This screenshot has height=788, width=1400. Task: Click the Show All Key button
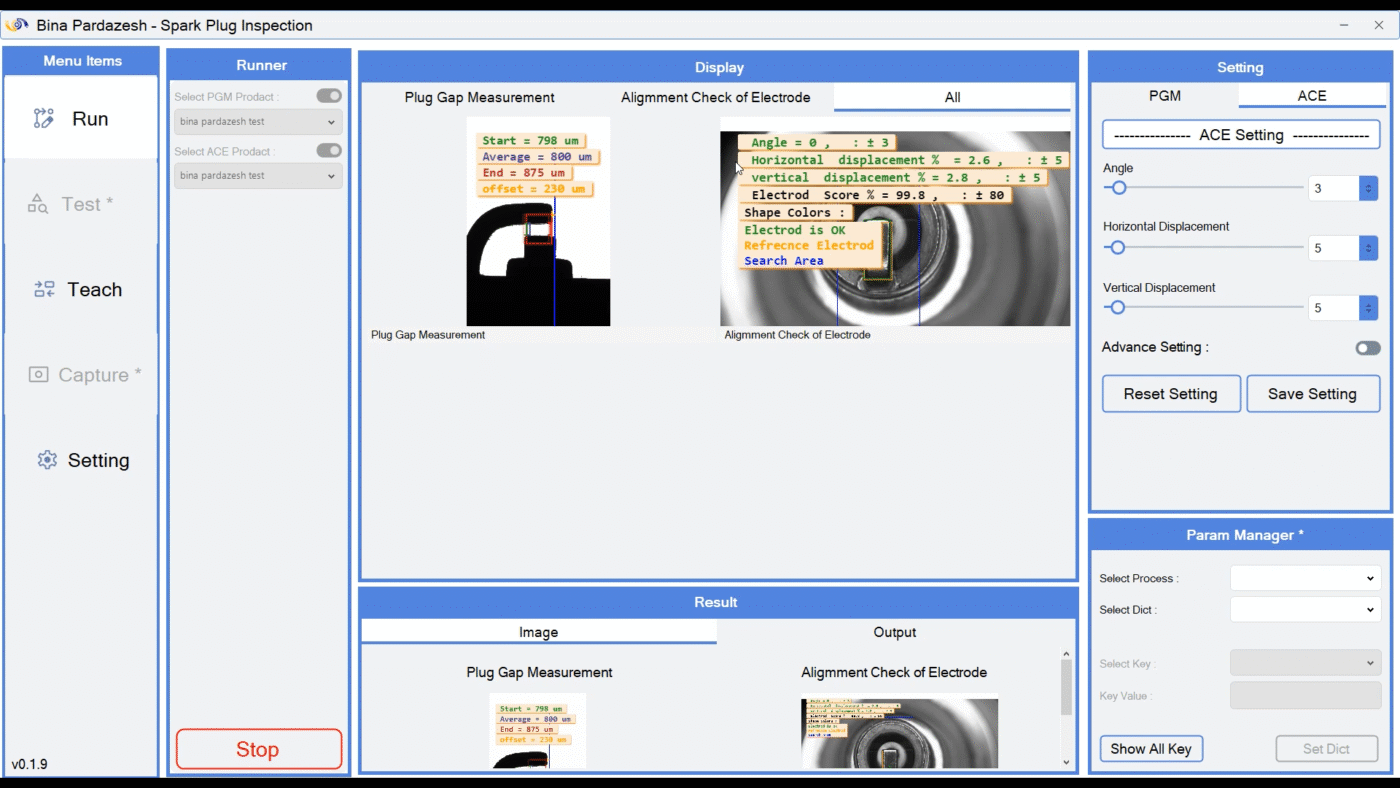[x=1150, y=749]
